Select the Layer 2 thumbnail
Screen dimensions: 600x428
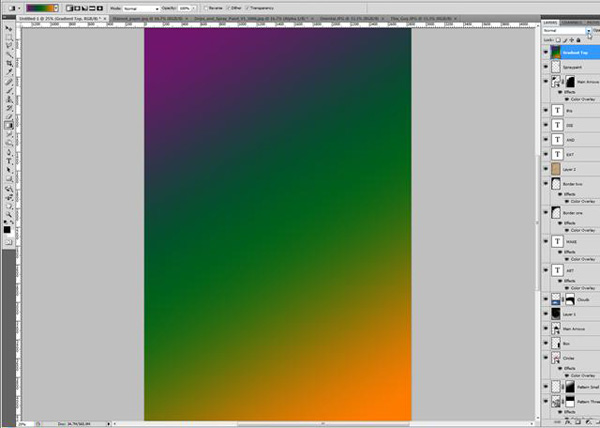coord(556,169)
